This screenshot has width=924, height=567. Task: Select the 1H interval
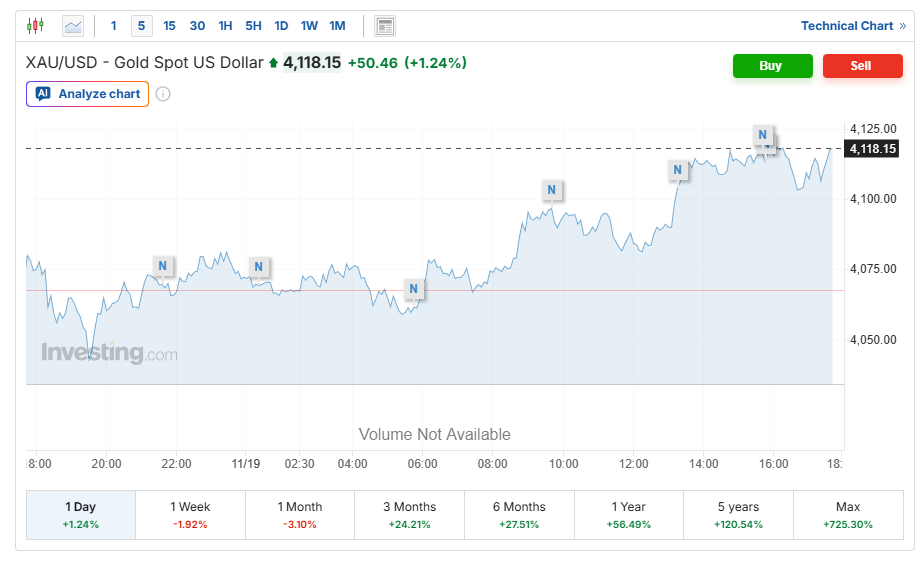pyautogui.click(x=225, y=26)
